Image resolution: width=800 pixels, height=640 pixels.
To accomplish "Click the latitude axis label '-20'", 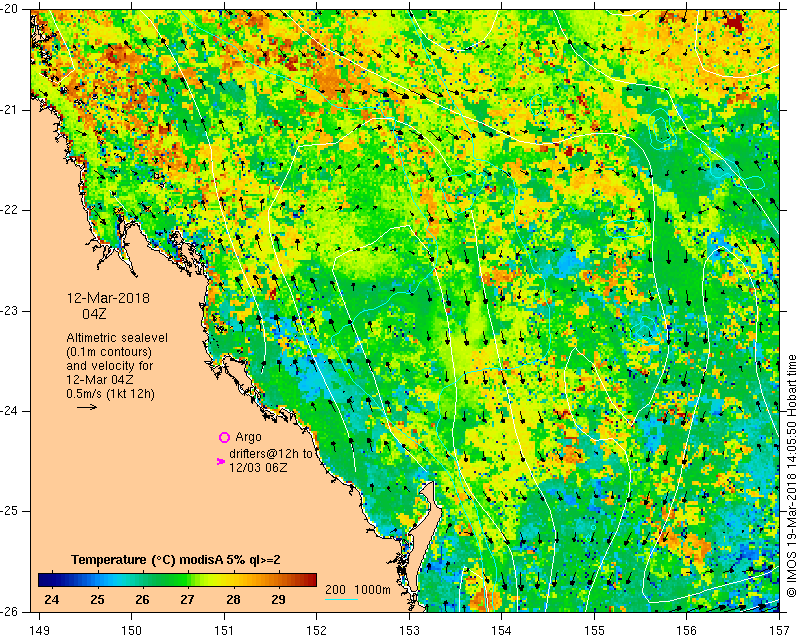I will [x=10, y=9].
